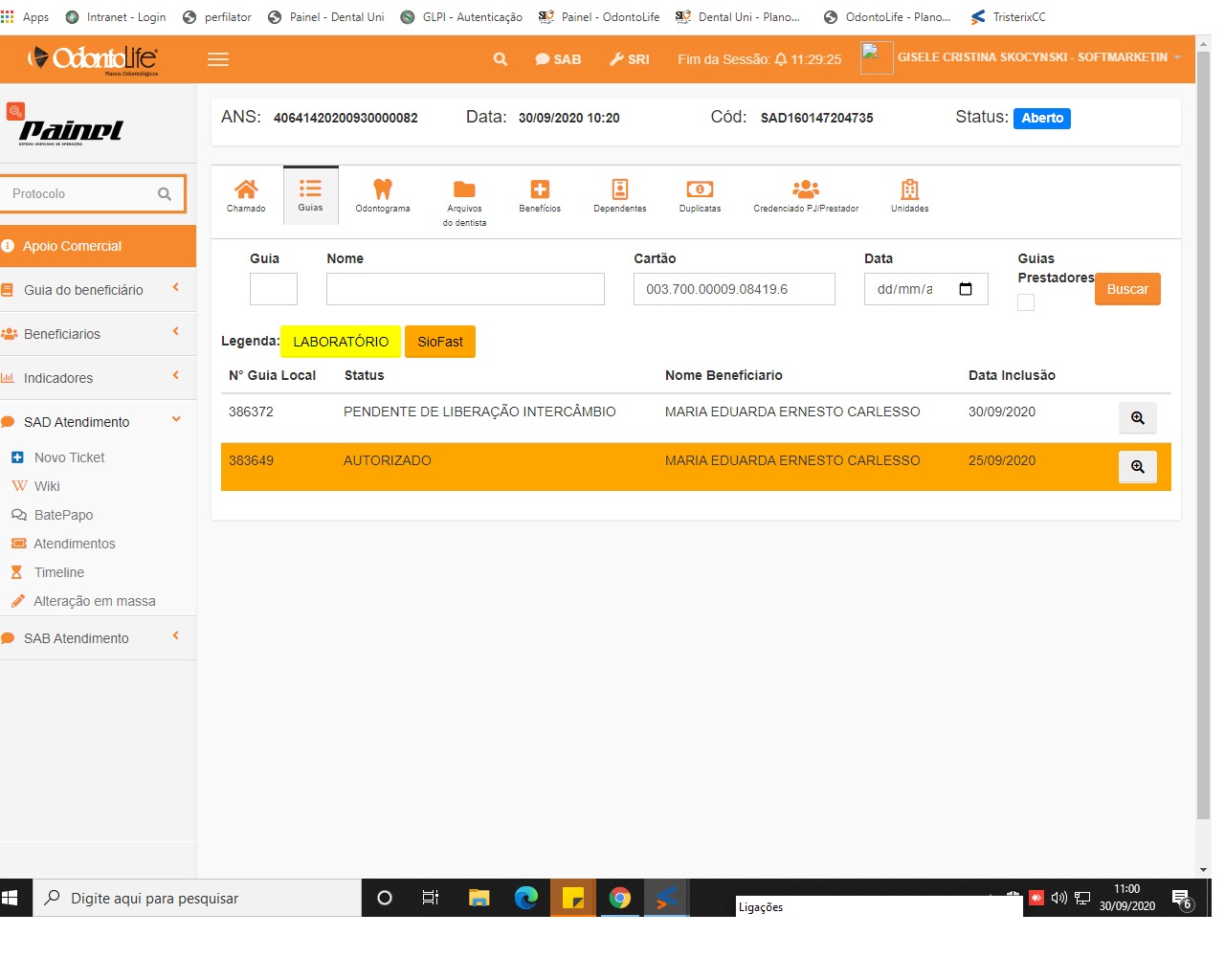This screenshot has height=980, width=1225.
Task: Open the Arquivos do dentista folder icon
Action: coord(464,189)
